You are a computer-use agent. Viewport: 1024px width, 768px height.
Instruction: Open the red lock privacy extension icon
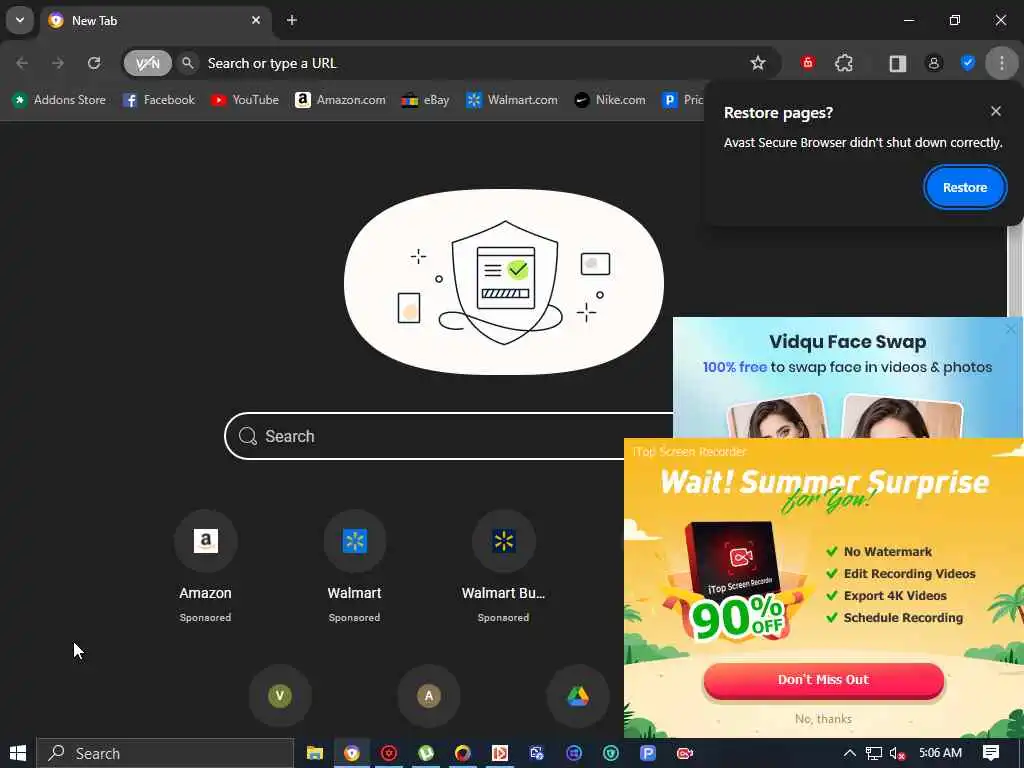coord(808,63)
